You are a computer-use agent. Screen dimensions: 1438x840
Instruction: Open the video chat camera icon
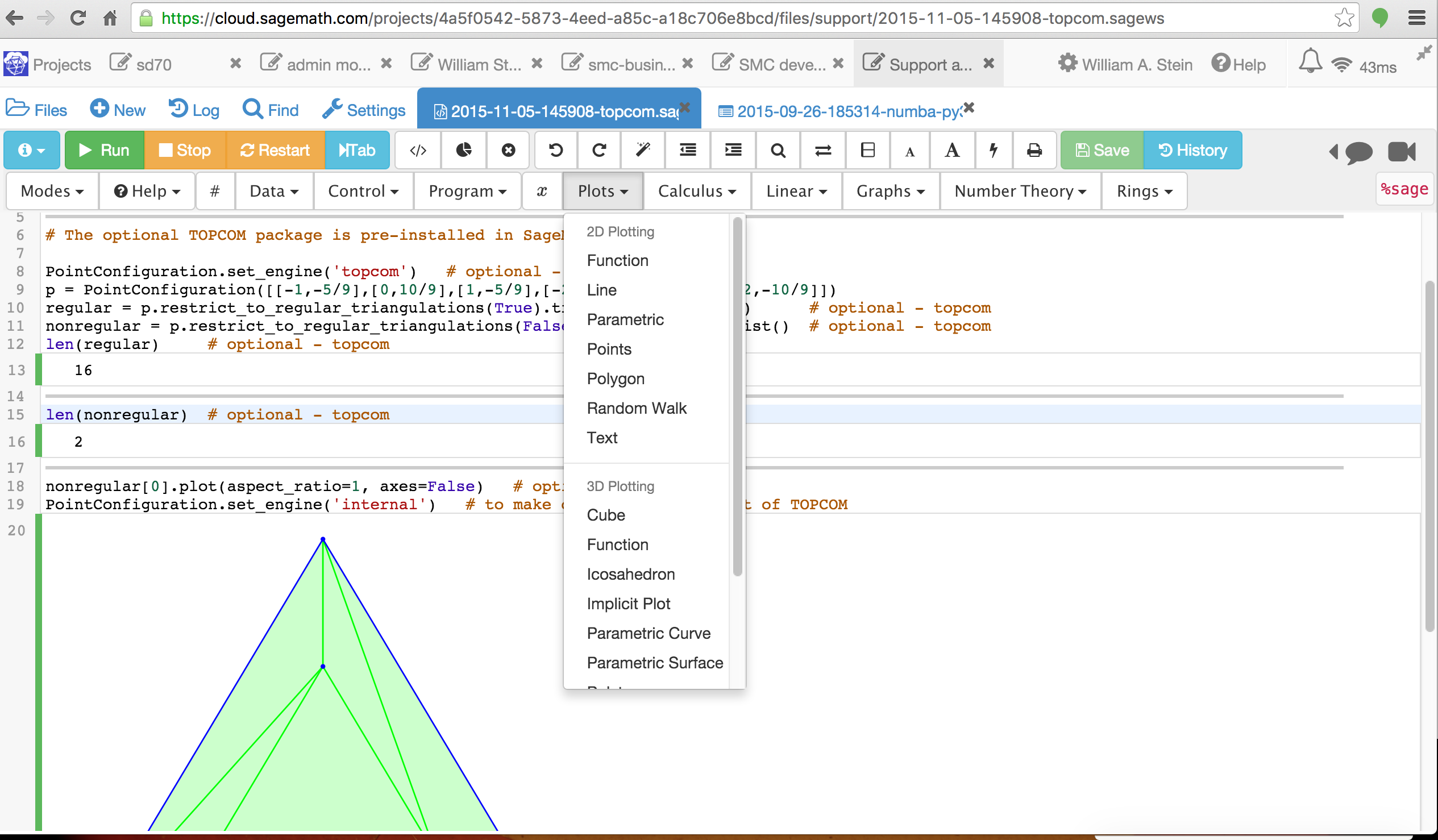click(1401, 151)
